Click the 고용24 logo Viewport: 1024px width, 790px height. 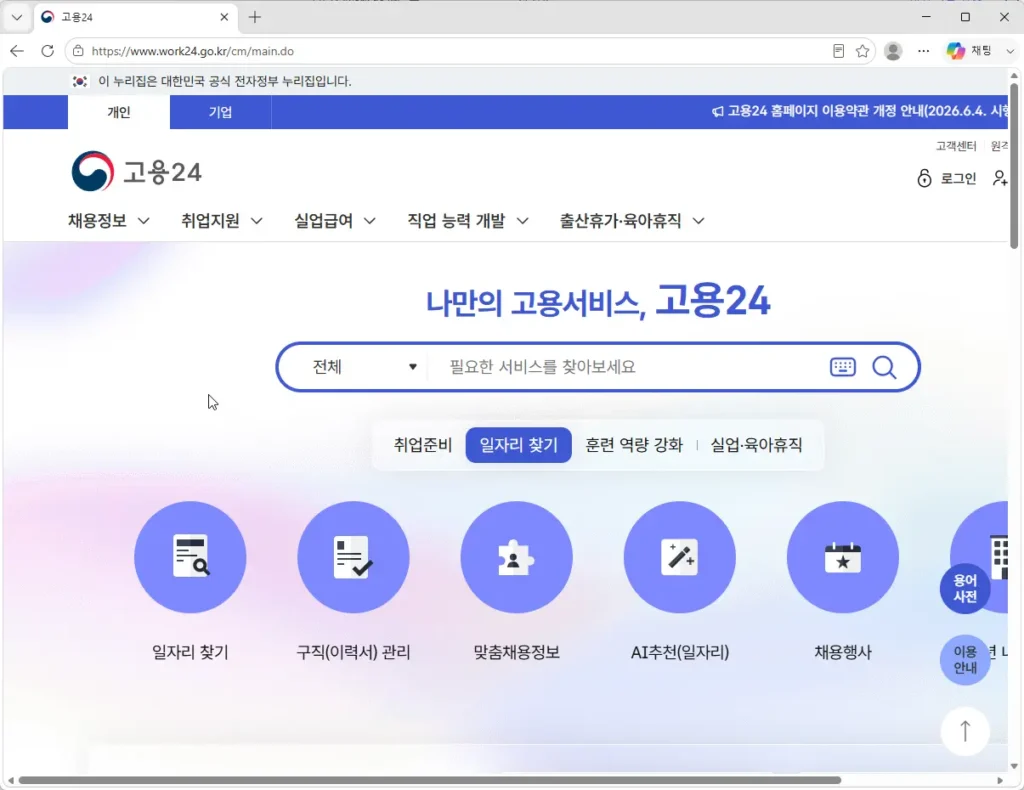click(x=136, y=172)
